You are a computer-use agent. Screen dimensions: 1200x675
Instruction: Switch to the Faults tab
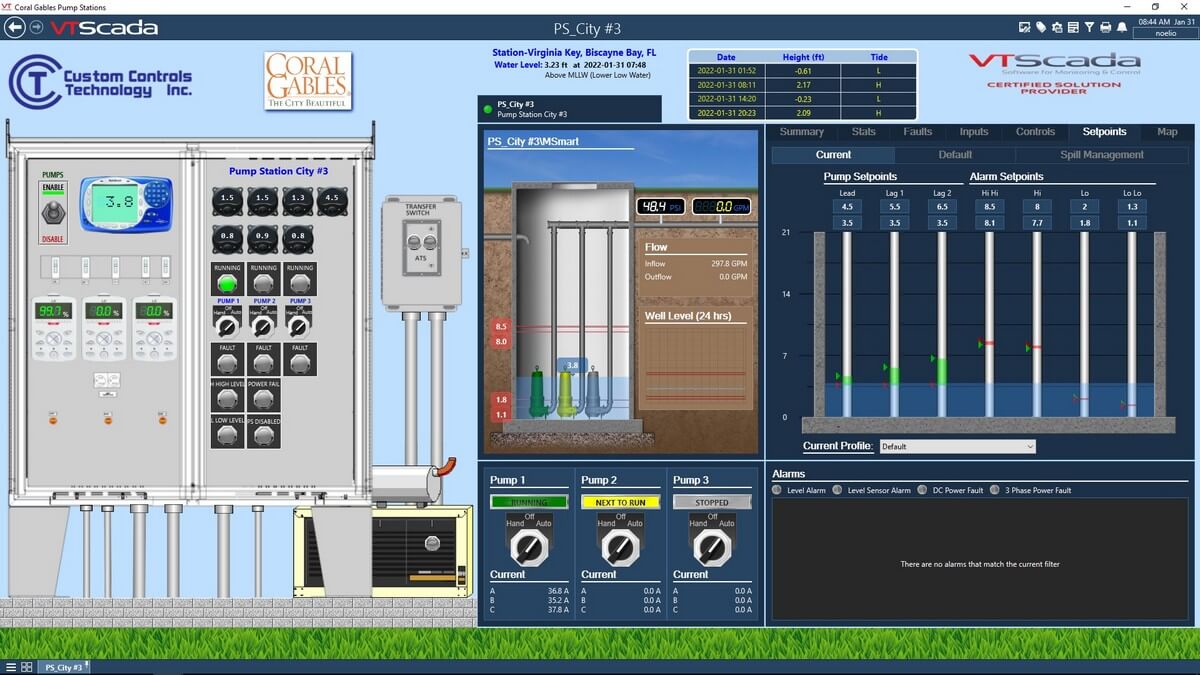coord(917,132)
